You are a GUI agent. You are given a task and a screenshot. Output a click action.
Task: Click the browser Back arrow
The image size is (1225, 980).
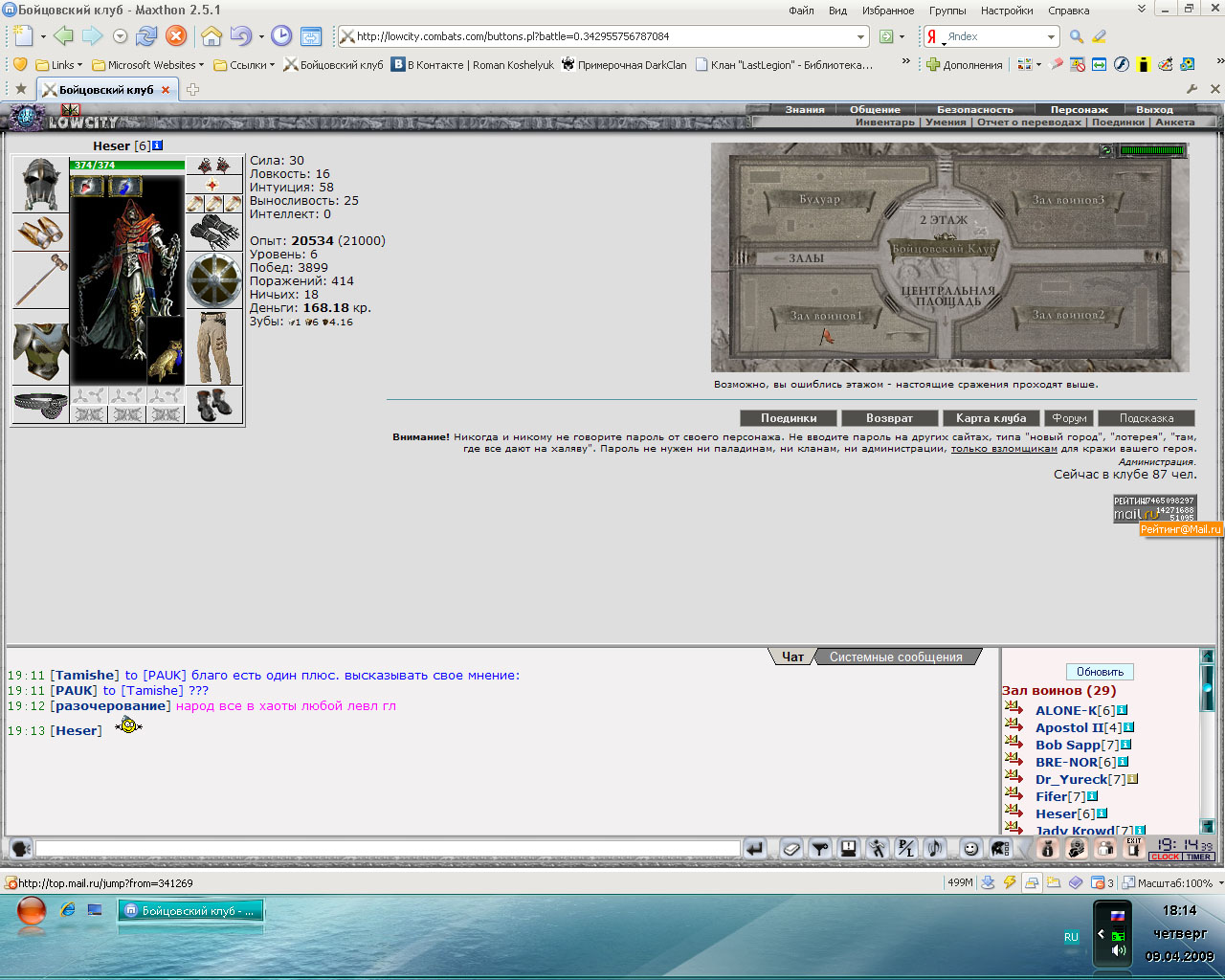pos(63,36)
